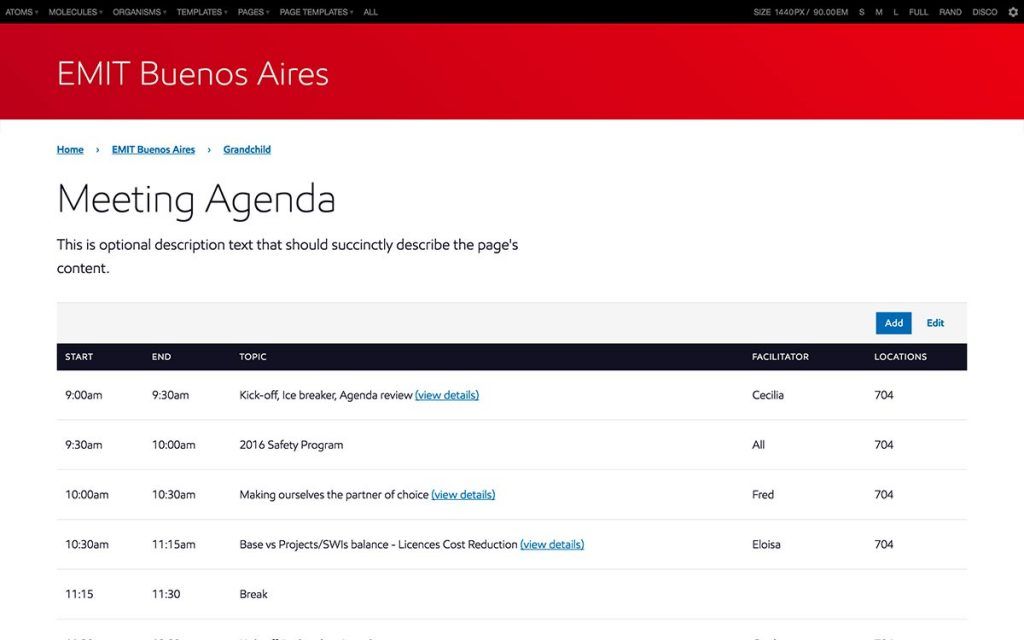Screen dimensions: 1024x640
Task: Toggle Disco mode viewport resizing
Action: tap(985, 12)
